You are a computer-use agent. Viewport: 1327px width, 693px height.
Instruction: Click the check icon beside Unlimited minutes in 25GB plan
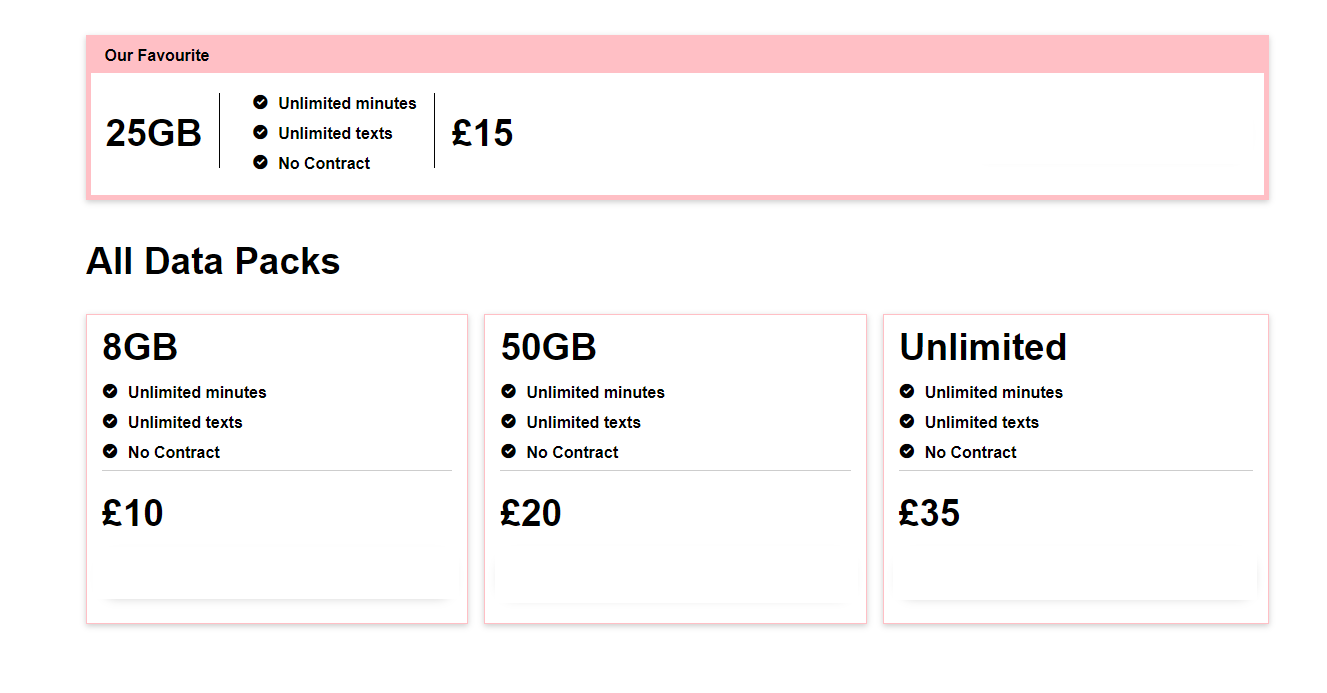click(x=260, y=102)
